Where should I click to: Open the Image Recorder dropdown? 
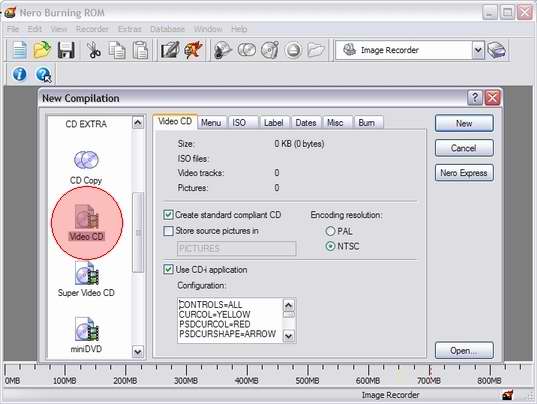coord(478,50)
